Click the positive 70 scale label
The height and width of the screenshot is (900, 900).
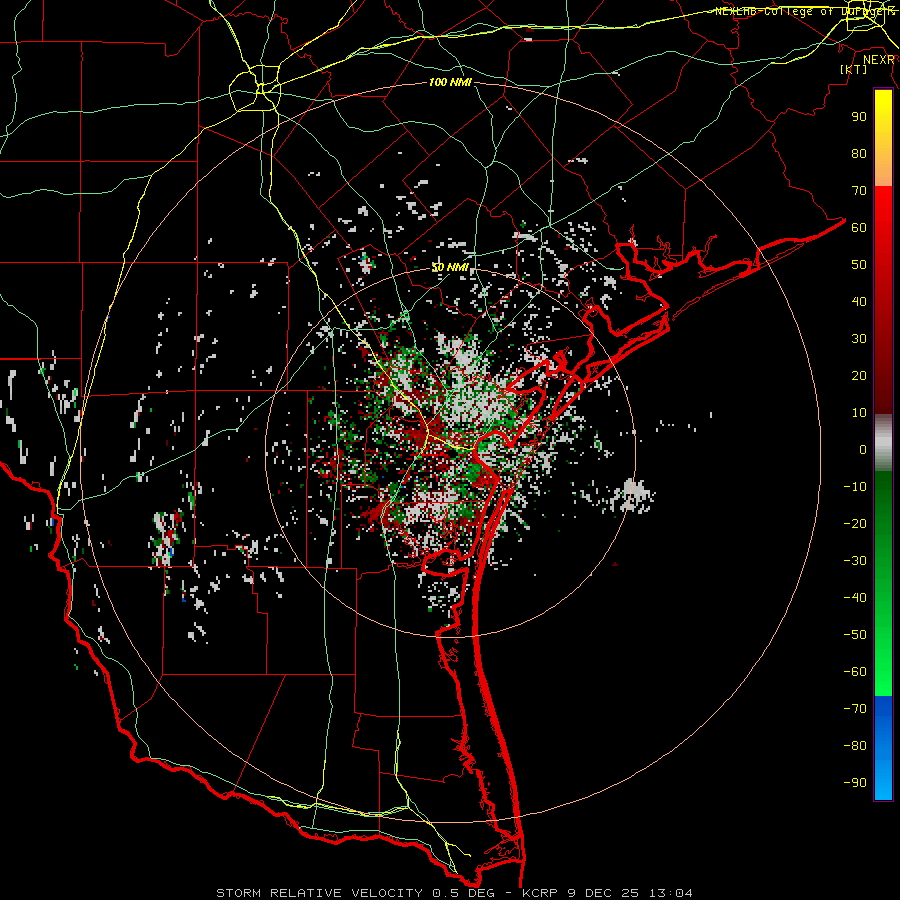pos(859,191)
